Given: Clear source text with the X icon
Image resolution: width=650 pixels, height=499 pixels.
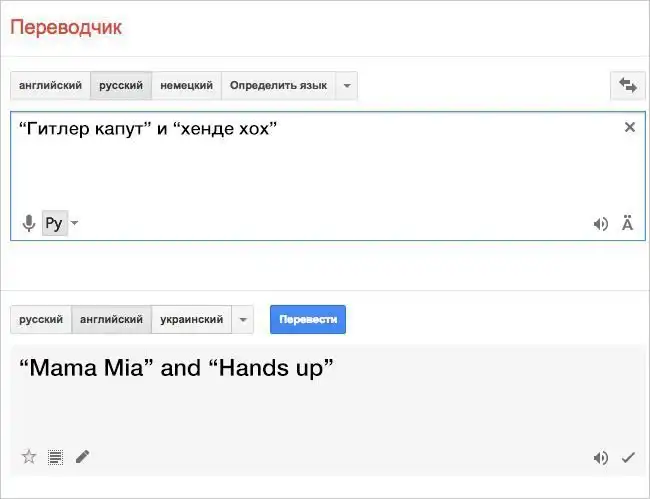Looking at the screenshot, I should (629, 127).
